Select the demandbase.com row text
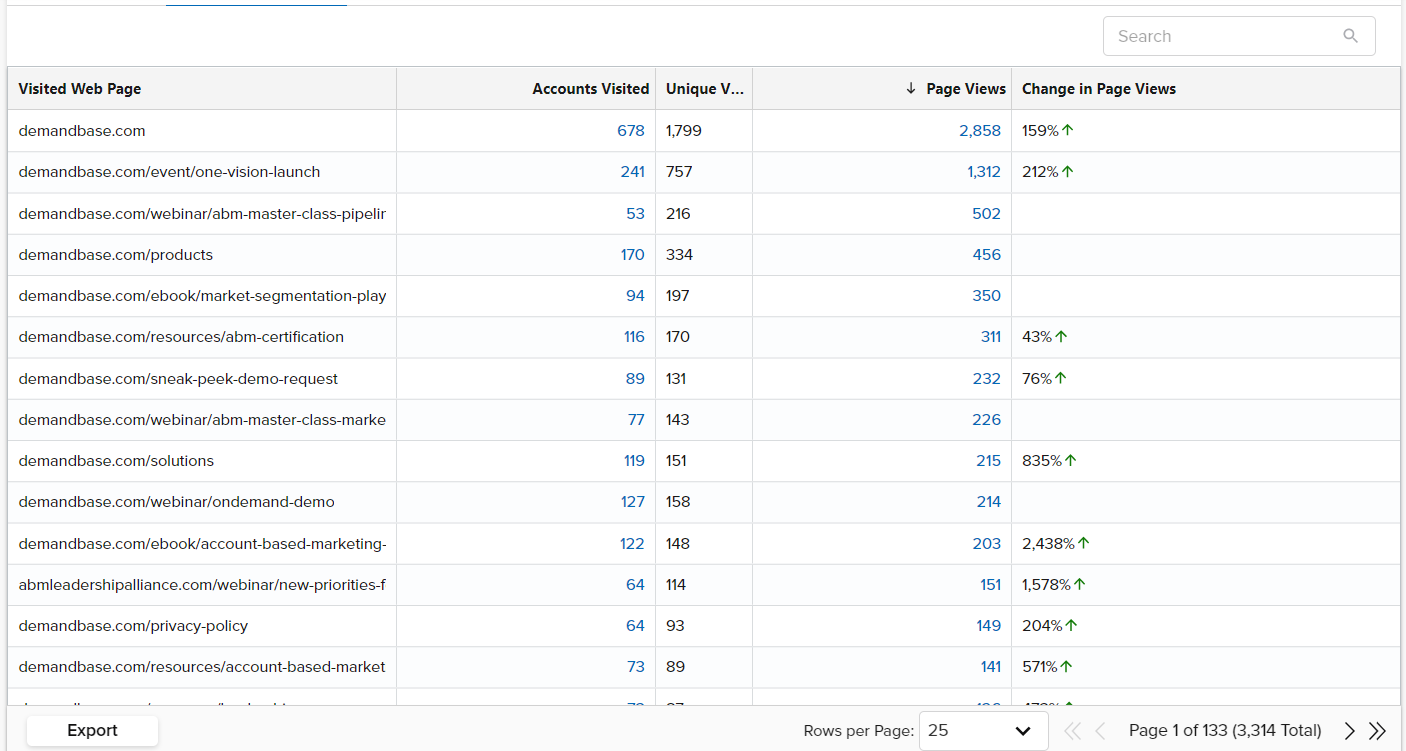Image resolution: width=1406 pixels, height=751 pixels. (x=82, y=131)
